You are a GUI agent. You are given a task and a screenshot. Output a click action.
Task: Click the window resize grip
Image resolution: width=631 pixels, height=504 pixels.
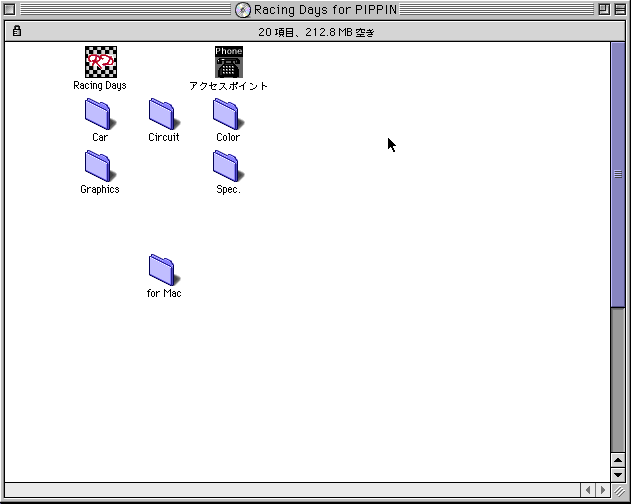[x=619, y=490]
